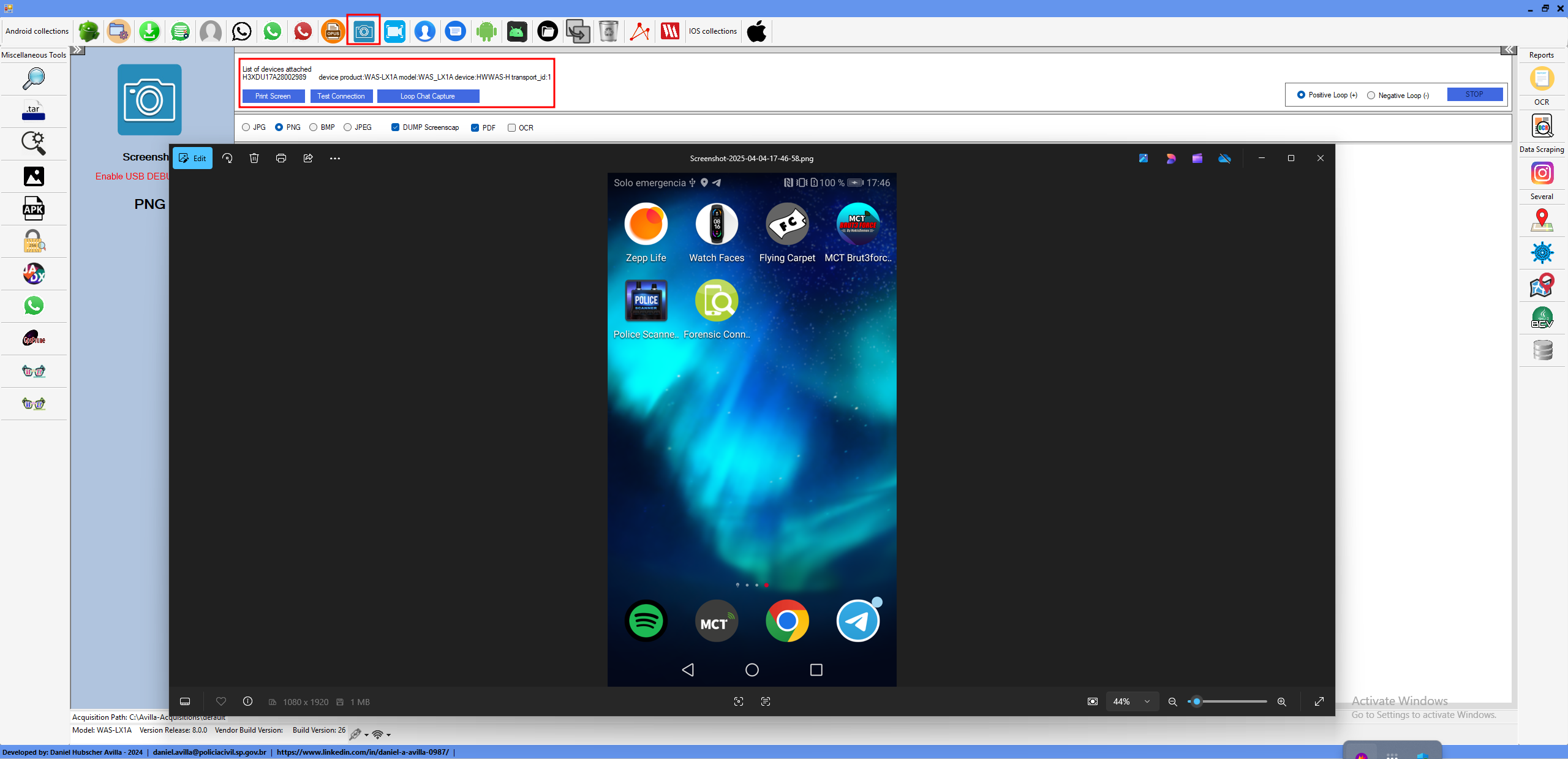The image size is (1568, 759).
Task: Click share icon in photo viewer toolbar
Action: [x=308, y=158]
